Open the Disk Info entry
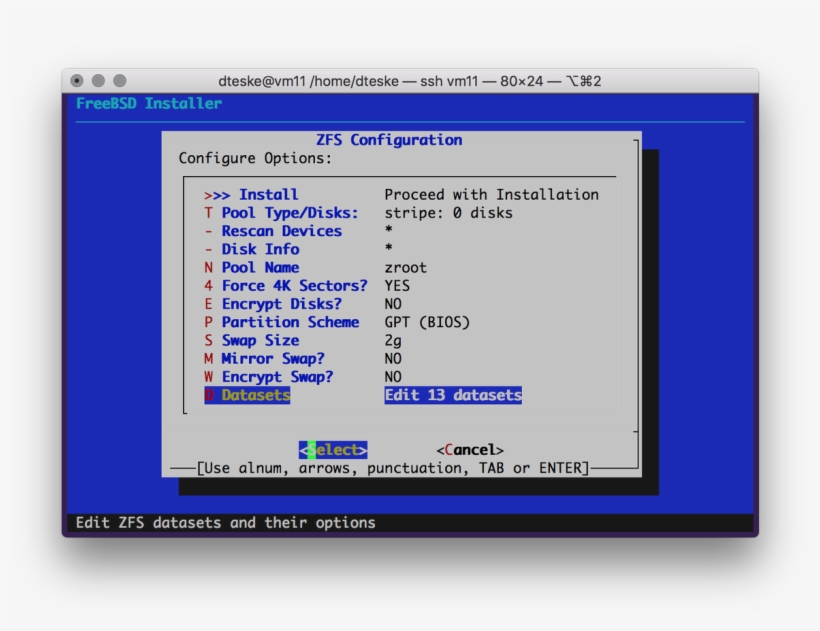This screenshot has height=631, width=820. tap(260, 249)
